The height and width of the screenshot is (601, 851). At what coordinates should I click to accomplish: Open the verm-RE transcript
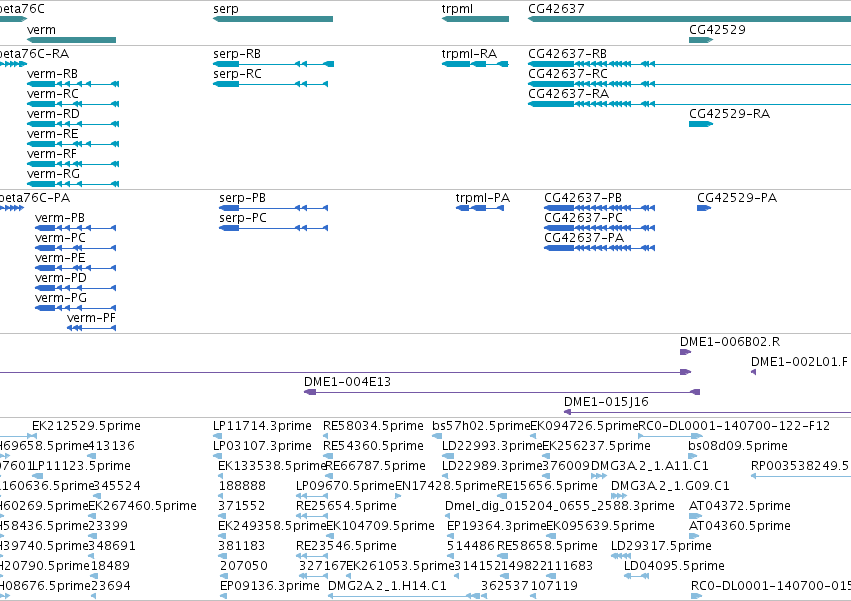tap(73, 144)
